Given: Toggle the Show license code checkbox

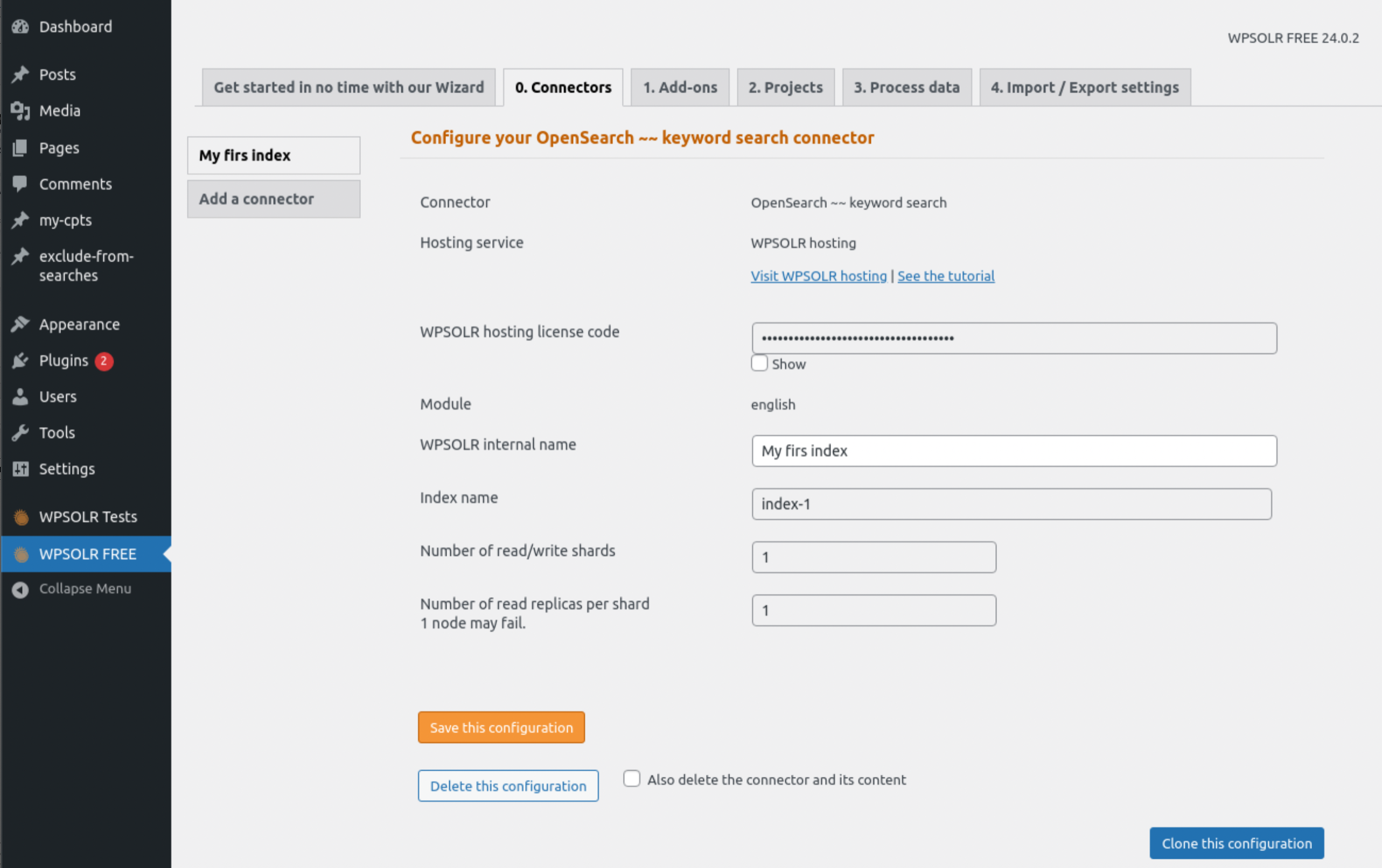Looking at the screenshot, I should [759, 363].
